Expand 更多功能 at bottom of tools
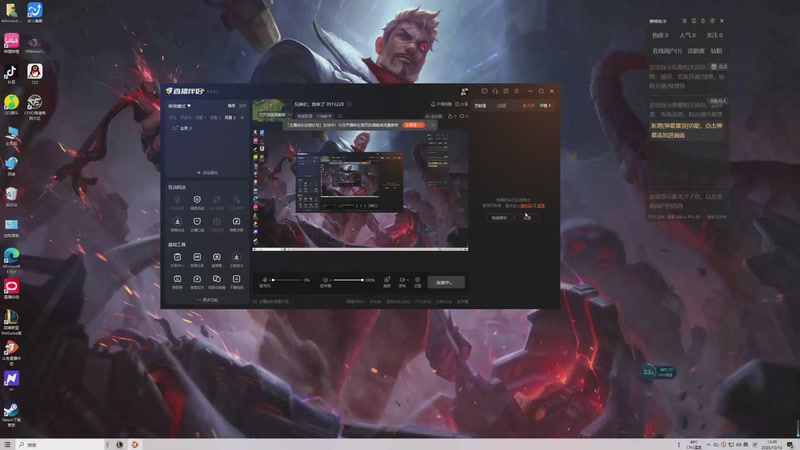This screenshot has width=800, height=450. click(x=207, y=300)
